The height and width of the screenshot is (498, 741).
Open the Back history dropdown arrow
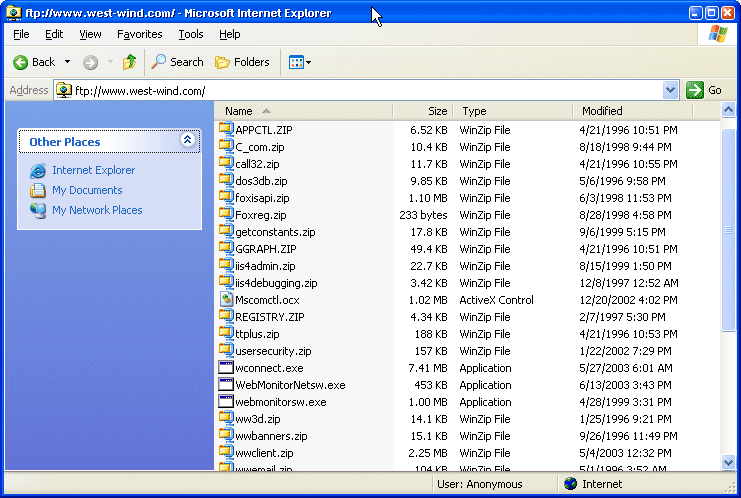[x=68, y=62]
